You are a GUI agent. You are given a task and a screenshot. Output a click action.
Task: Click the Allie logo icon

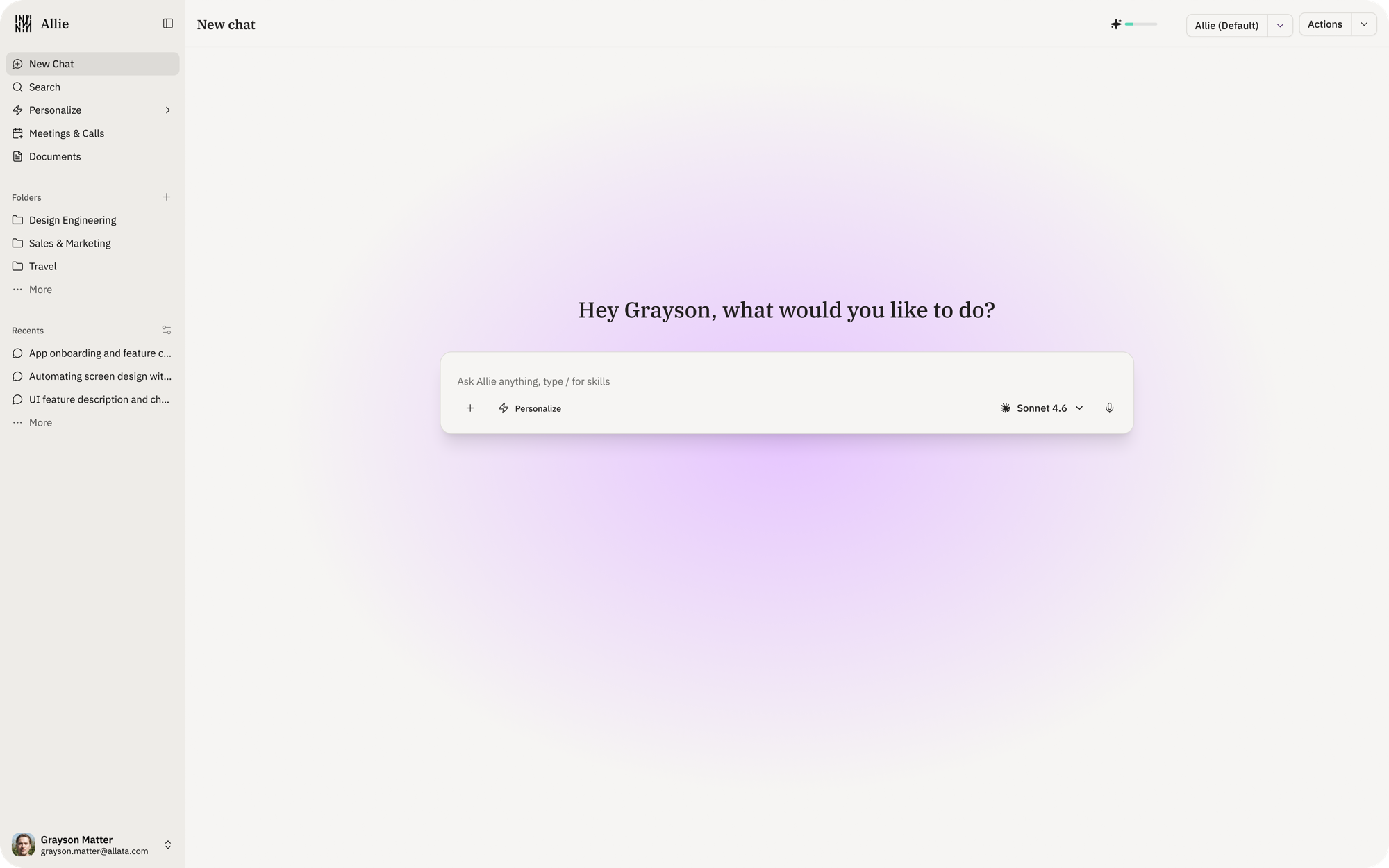tap(23, 24)
